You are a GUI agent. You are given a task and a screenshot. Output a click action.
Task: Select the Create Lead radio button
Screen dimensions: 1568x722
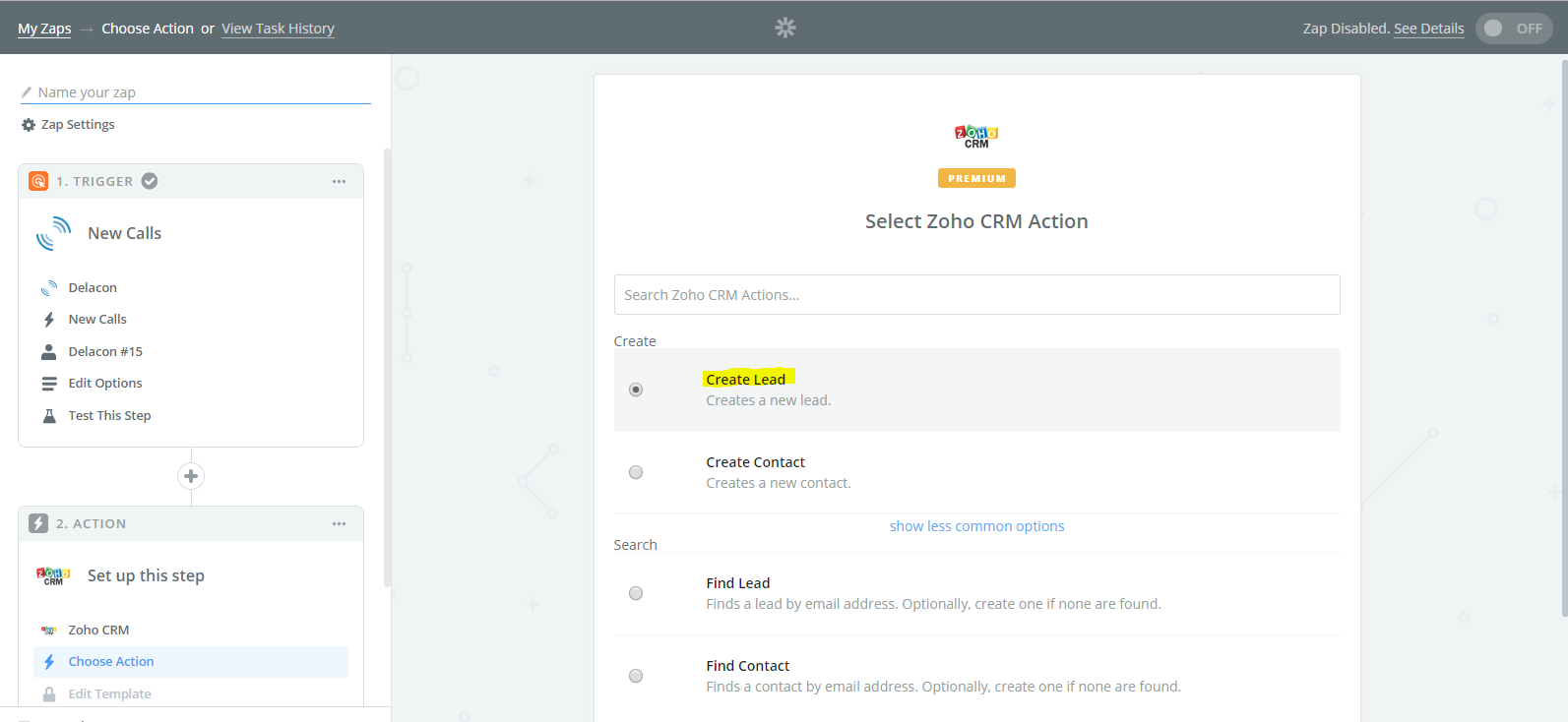coord(636,390)
